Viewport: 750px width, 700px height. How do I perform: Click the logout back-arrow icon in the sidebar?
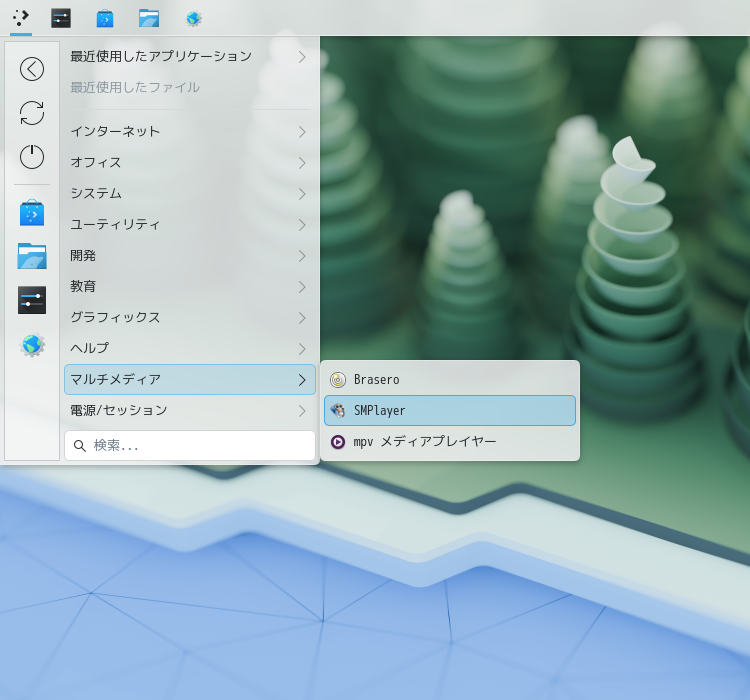click(x=32, y=69)
